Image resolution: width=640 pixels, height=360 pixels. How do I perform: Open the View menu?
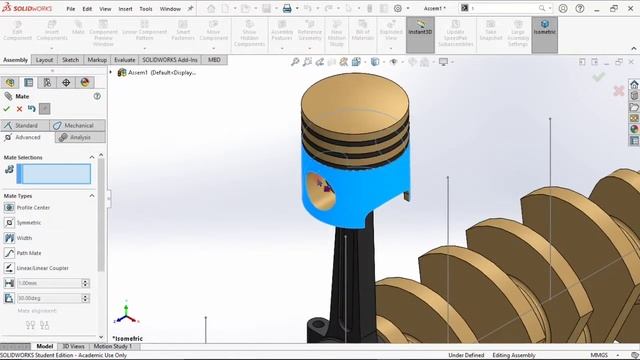pyautogui.click(x=105, y=9)
